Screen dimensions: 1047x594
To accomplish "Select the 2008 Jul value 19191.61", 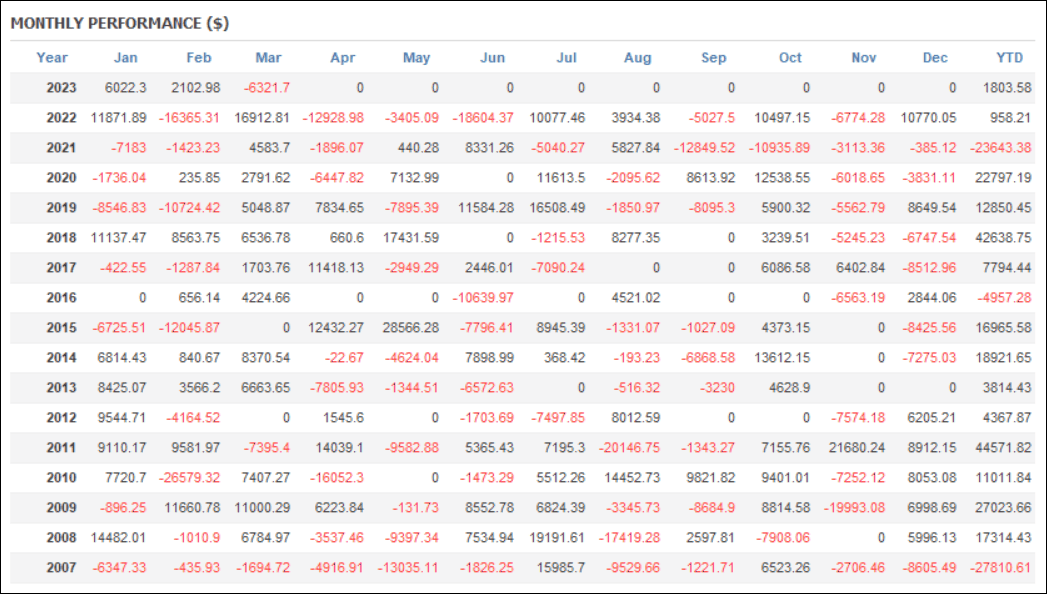I will click(557, 538).
